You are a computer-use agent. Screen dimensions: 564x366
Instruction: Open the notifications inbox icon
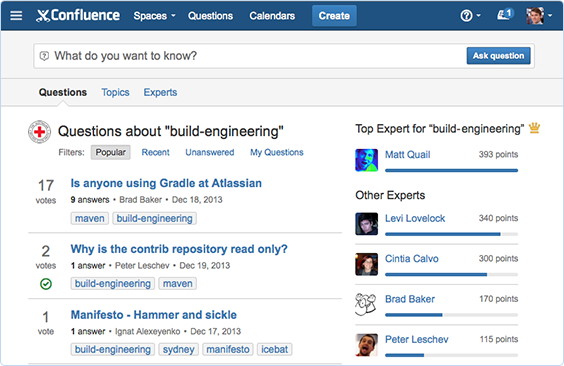pyautogui.click(x=505, y=15)
